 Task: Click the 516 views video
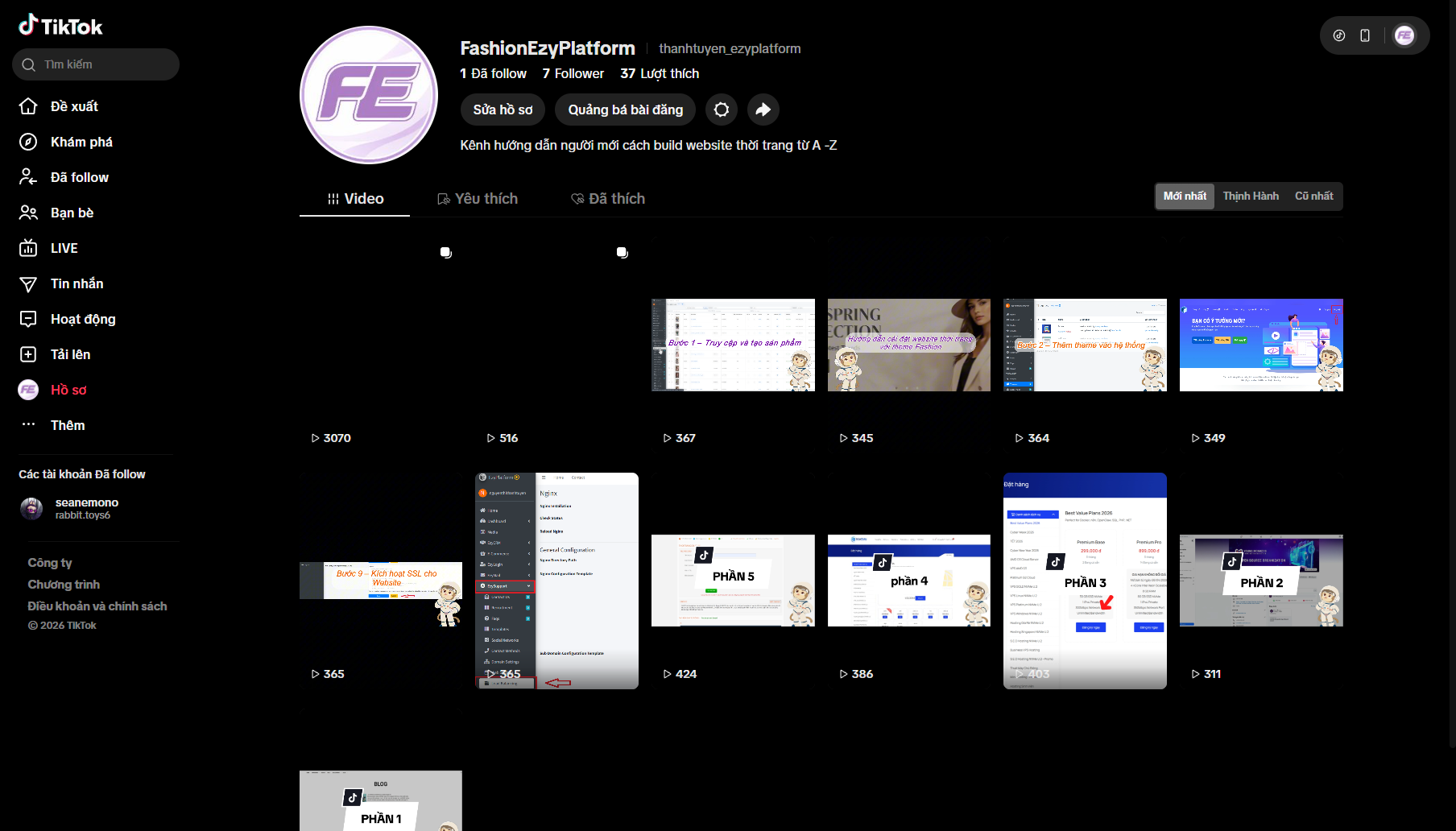pos(556,345)
